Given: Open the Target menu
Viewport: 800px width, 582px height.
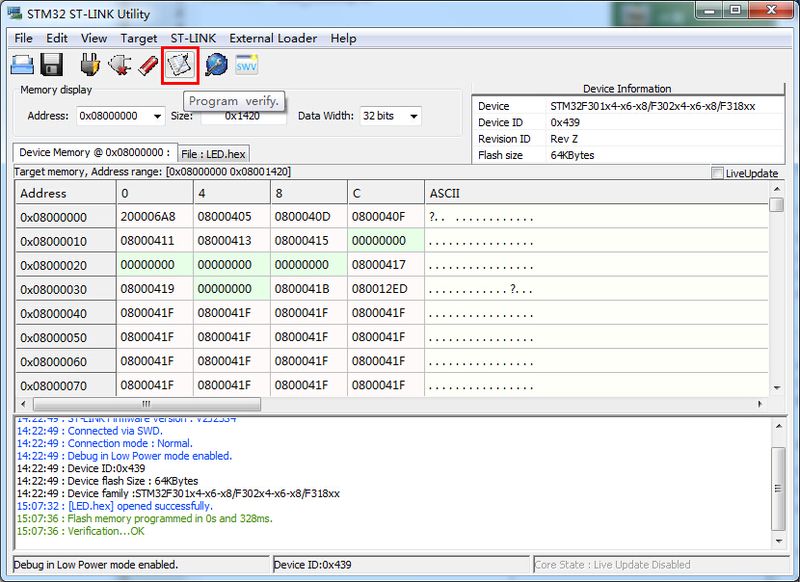Looking at the screenshot, I should pyautogui.click(x=139, y=38).
